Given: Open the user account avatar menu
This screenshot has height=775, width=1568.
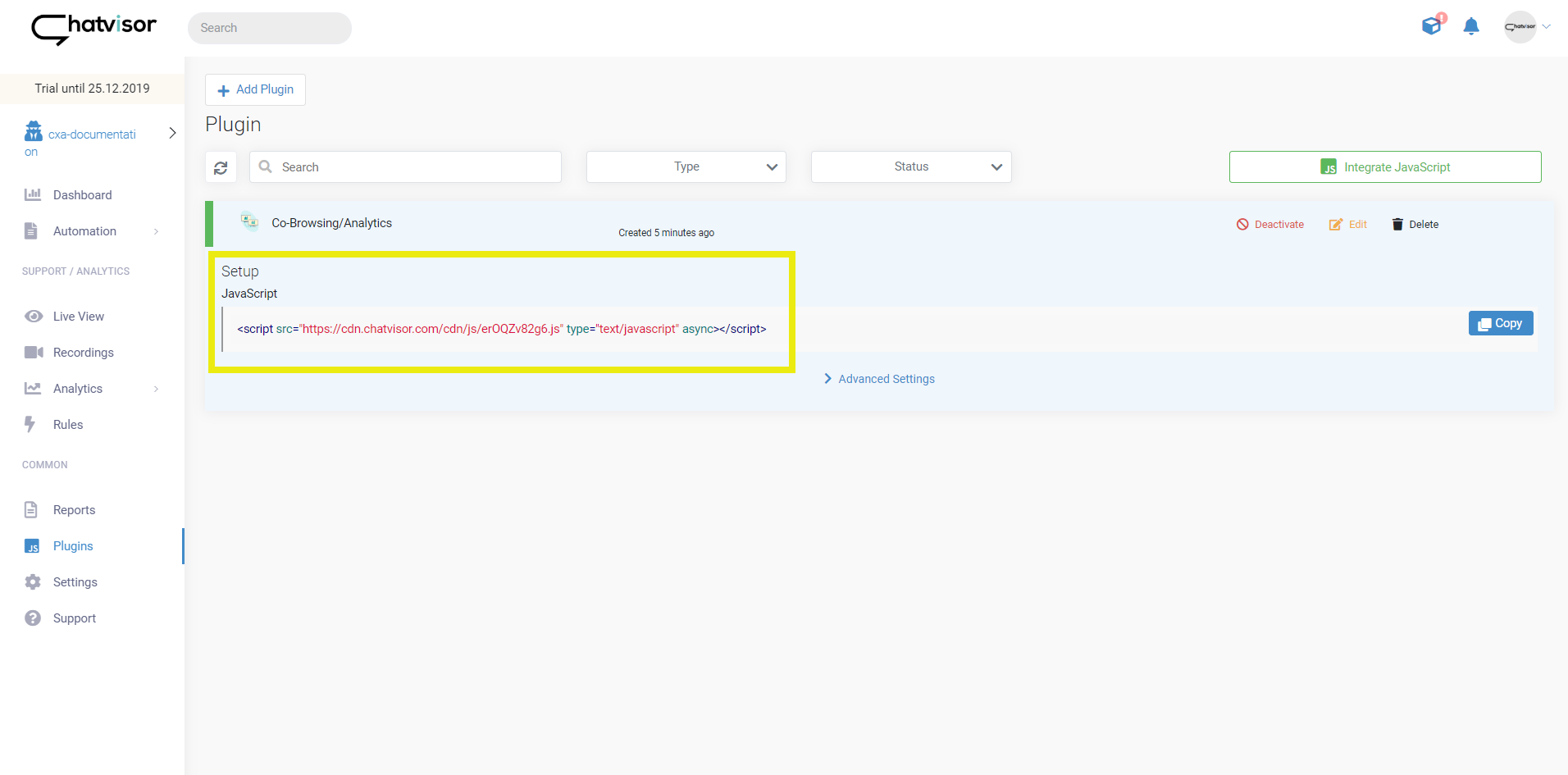Looking at the screenshot, I should pos(1520,27).
